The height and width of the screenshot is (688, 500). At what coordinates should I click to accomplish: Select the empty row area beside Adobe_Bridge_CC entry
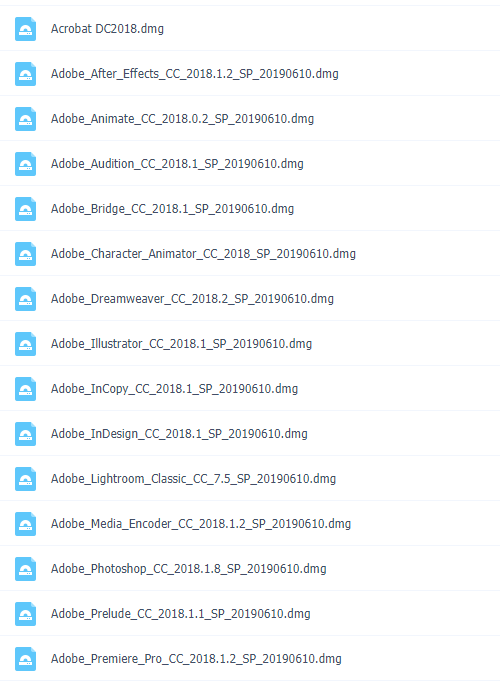coord(395,209)
